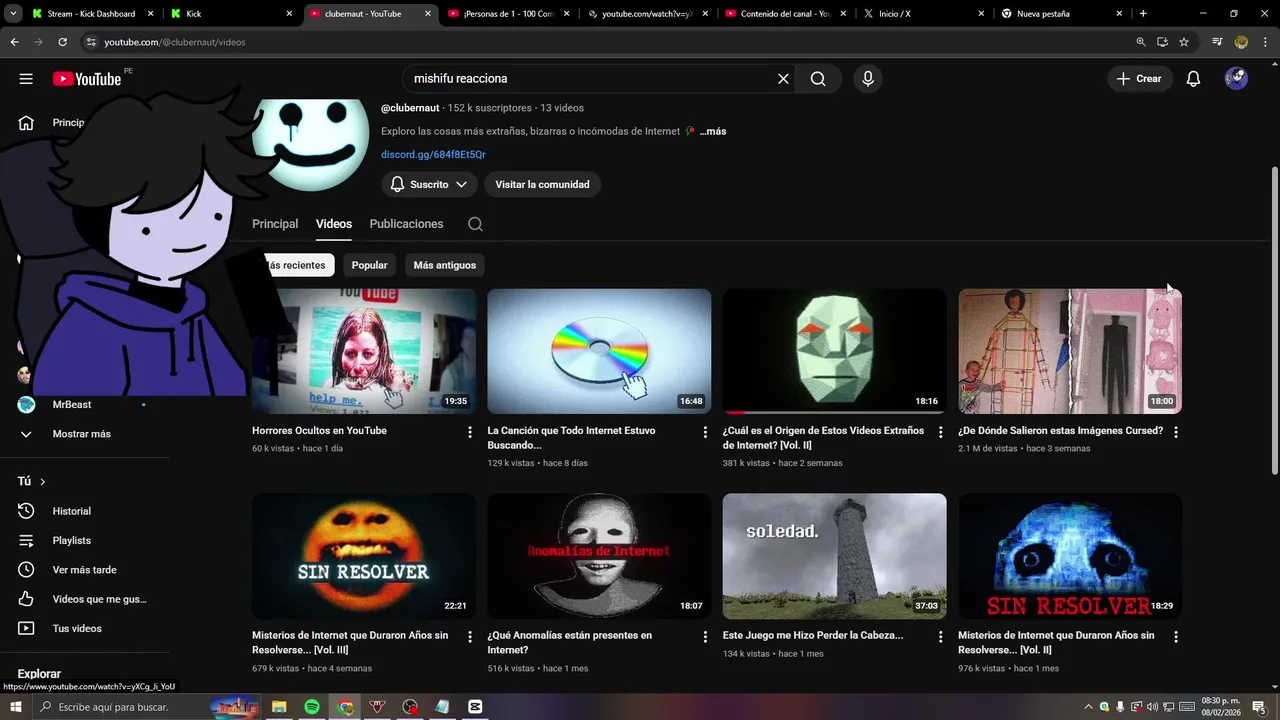
Task: Open Chrome three-dot menu
Action: click(1265, 42)
